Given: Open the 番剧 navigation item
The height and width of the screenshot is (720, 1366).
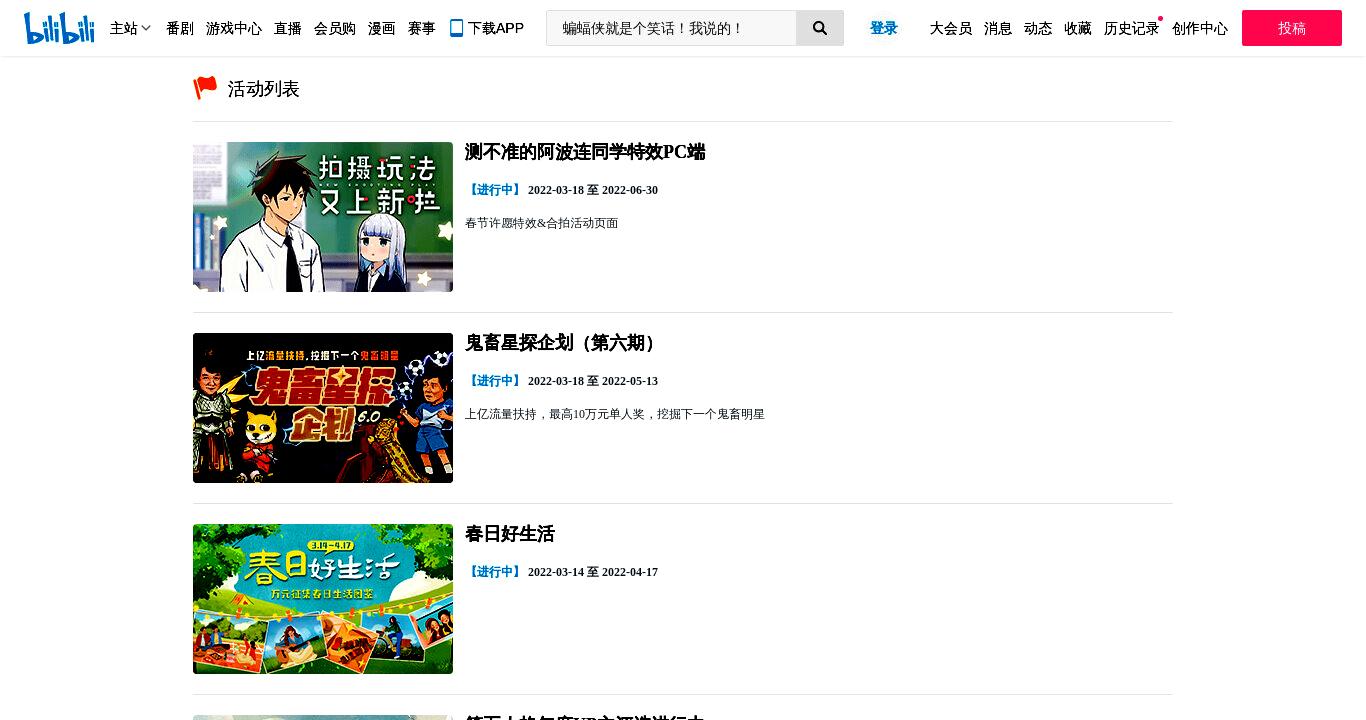Looking at the screenshot, I should (x=180, y=28).
